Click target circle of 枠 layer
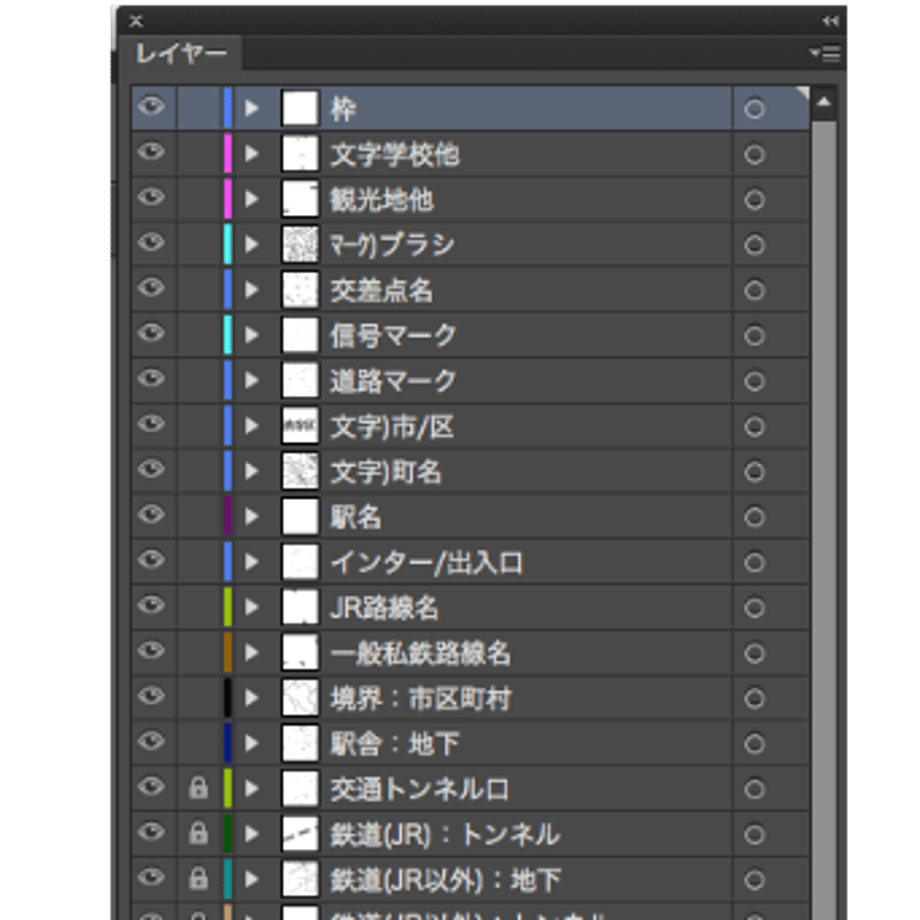The image size is (920, 920). [x=755, y=109]
